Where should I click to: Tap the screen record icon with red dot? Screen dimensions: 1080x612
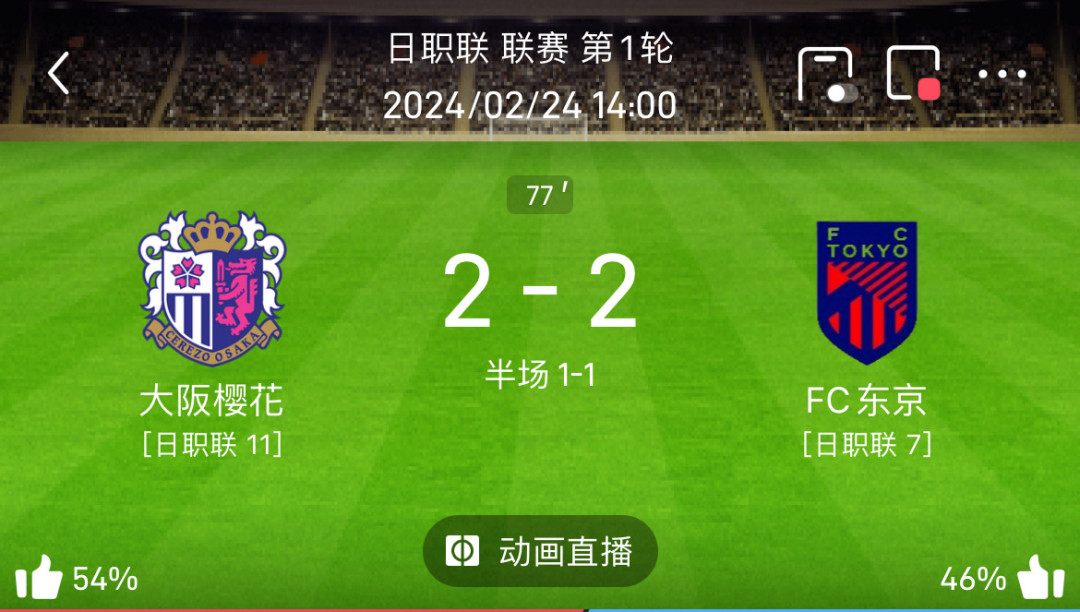coord(914,73)
